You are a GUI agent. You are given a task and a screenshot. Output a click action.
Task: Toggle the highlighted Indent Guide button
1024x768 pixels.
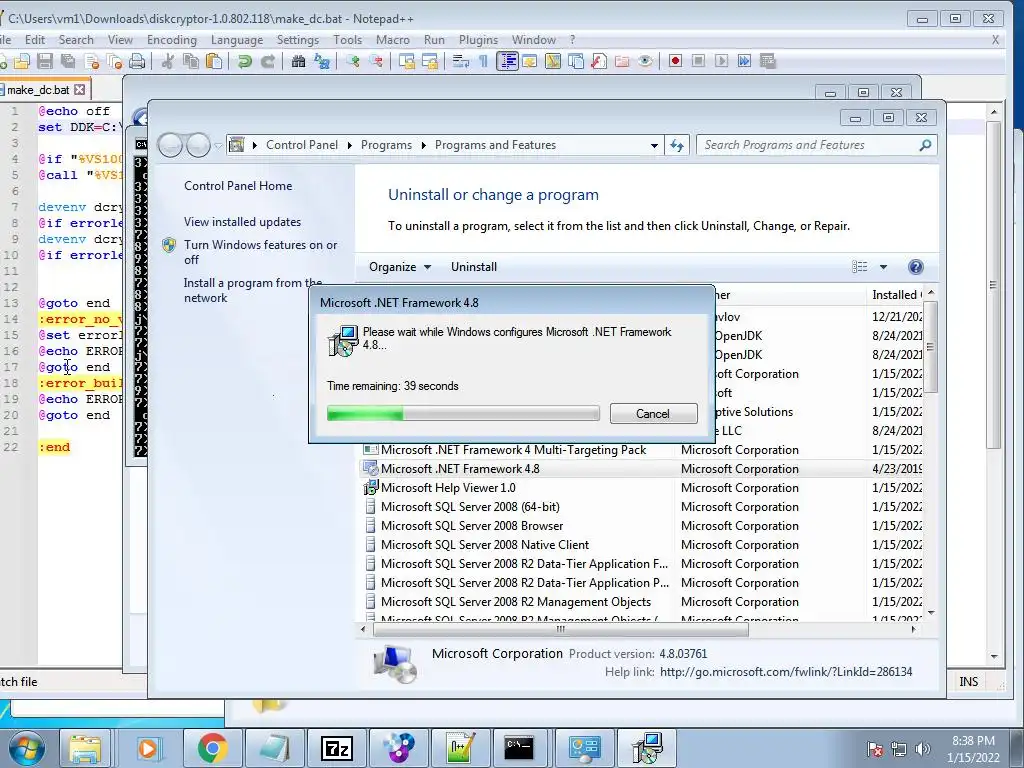click(x=507, y=61)
